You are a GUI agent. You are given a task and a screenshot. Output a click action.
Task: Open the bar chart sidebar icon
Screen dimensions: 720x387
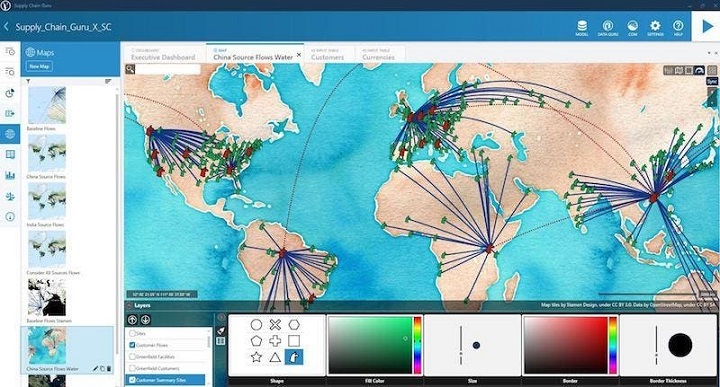coord(10,175)
